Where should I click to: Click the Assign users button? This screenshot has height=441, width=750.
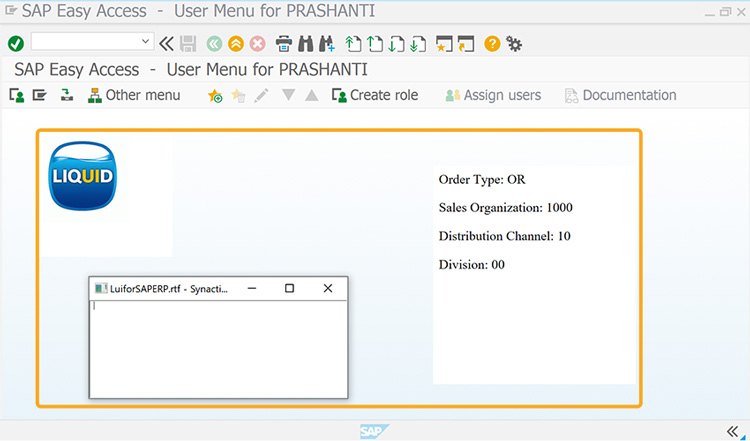493,95
